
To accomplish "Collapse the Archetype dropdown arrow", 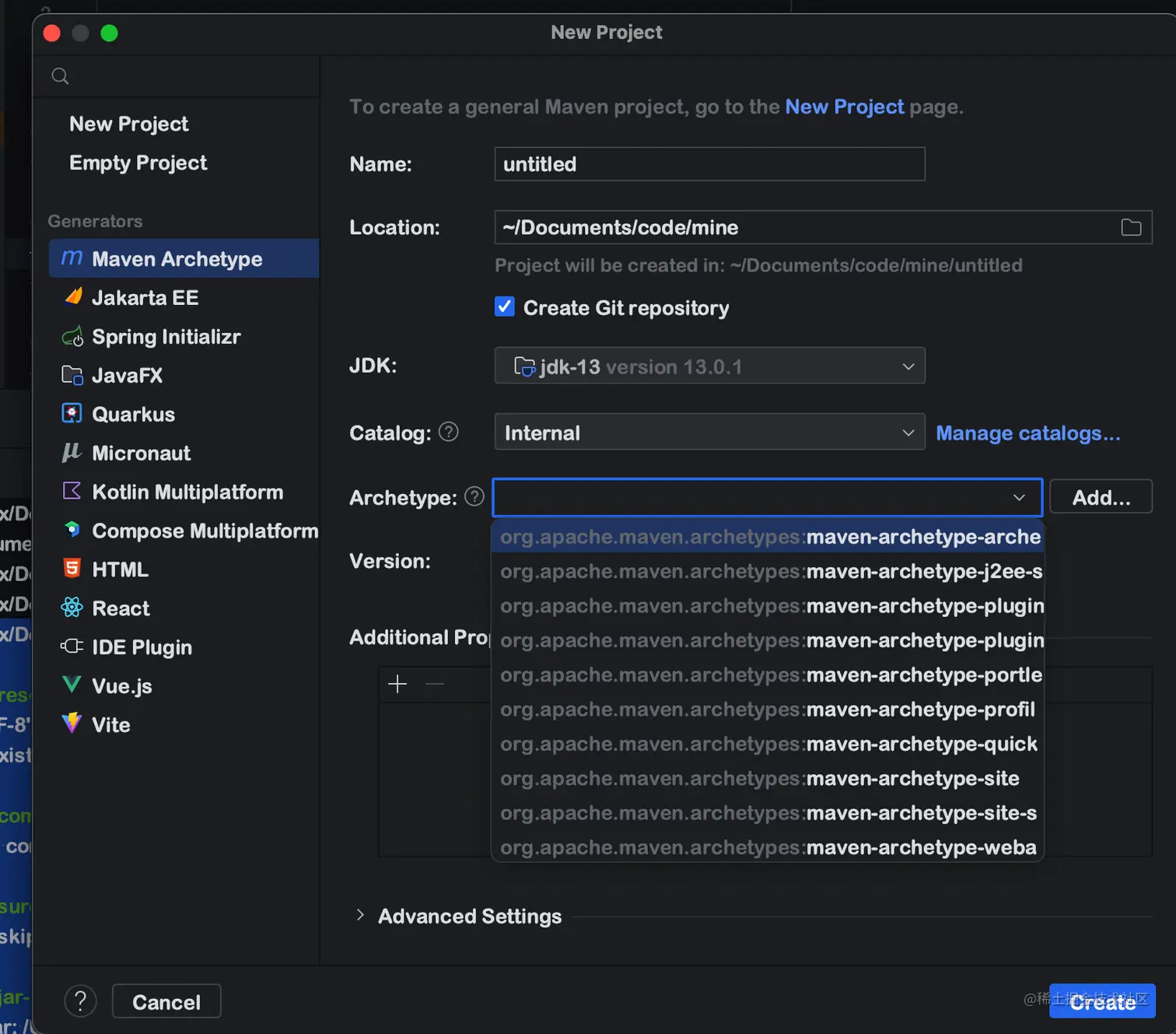I will pyautogui.click(x=1019, y=497).
